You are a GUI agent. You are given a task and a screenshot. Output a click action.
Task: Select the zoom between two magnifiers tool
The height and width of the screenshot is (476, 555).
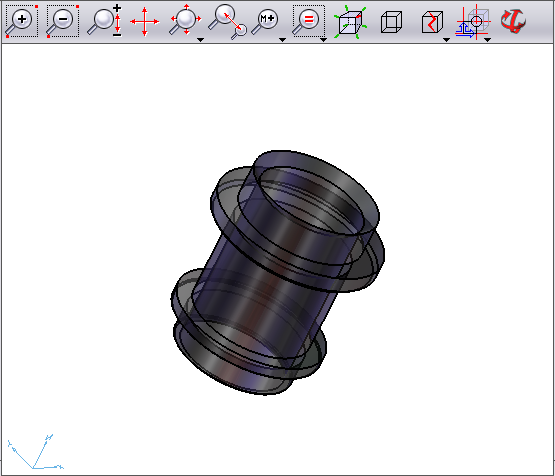pos(227,22)
